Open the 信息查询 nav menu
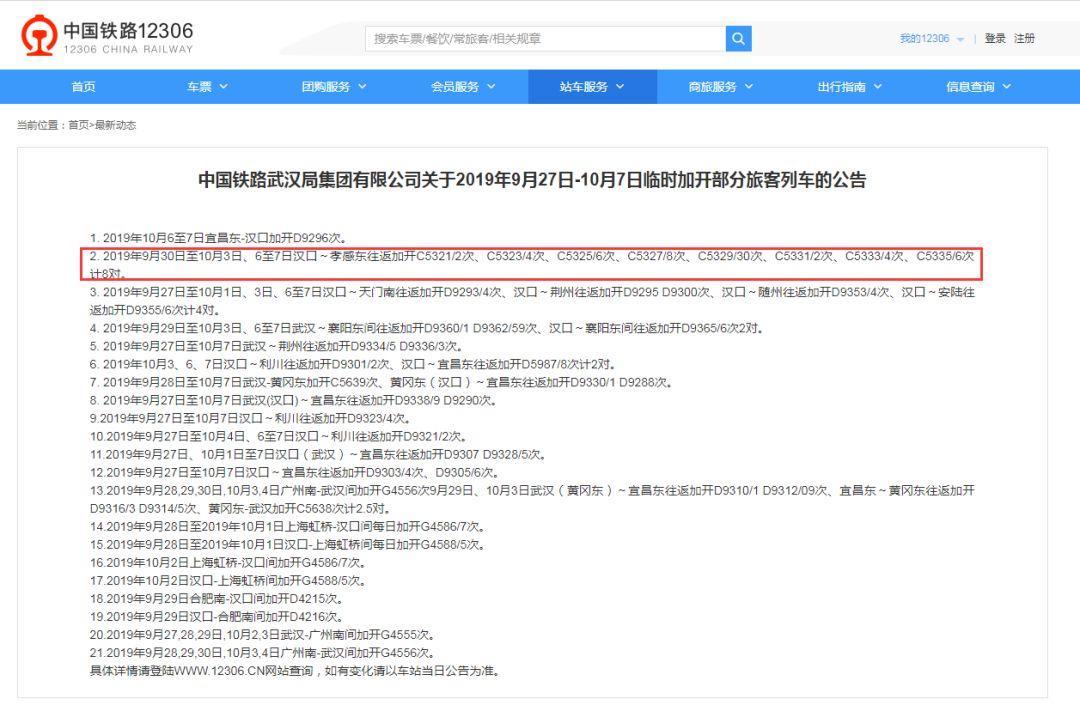The width and height of the screenshot is (1080, 705). [x=979, y=87]
